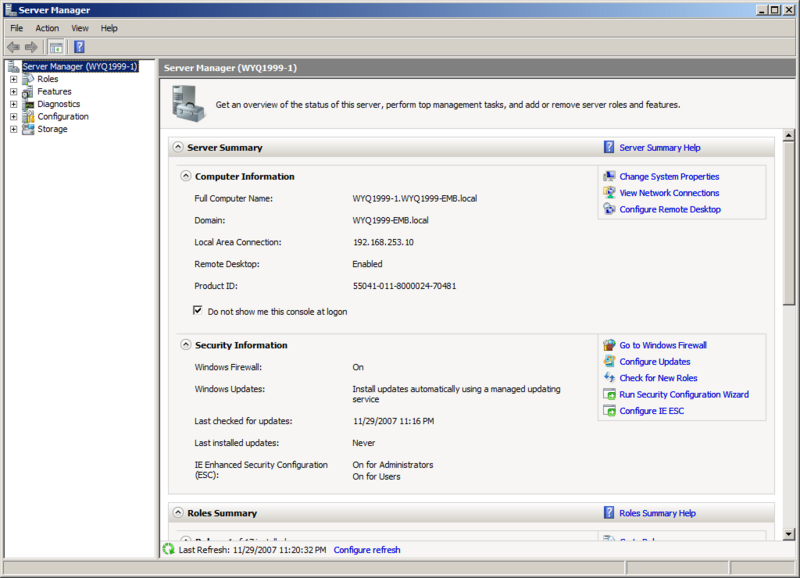Click the View Network Connections icon
The height and width of the screenshot is (578, 800).
click(610, 193)
